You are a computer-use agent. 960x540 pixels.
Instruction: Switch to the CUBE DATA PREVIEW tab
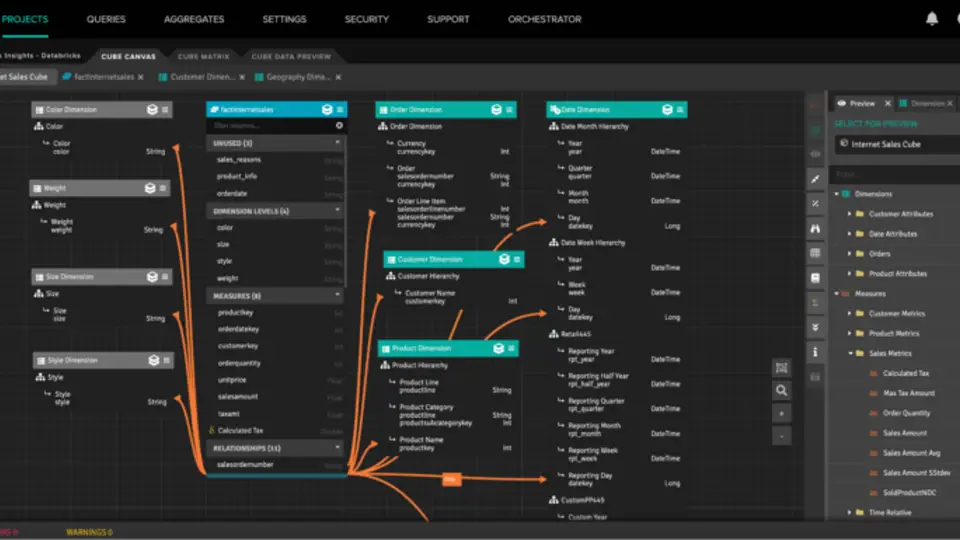click(291, 56)
